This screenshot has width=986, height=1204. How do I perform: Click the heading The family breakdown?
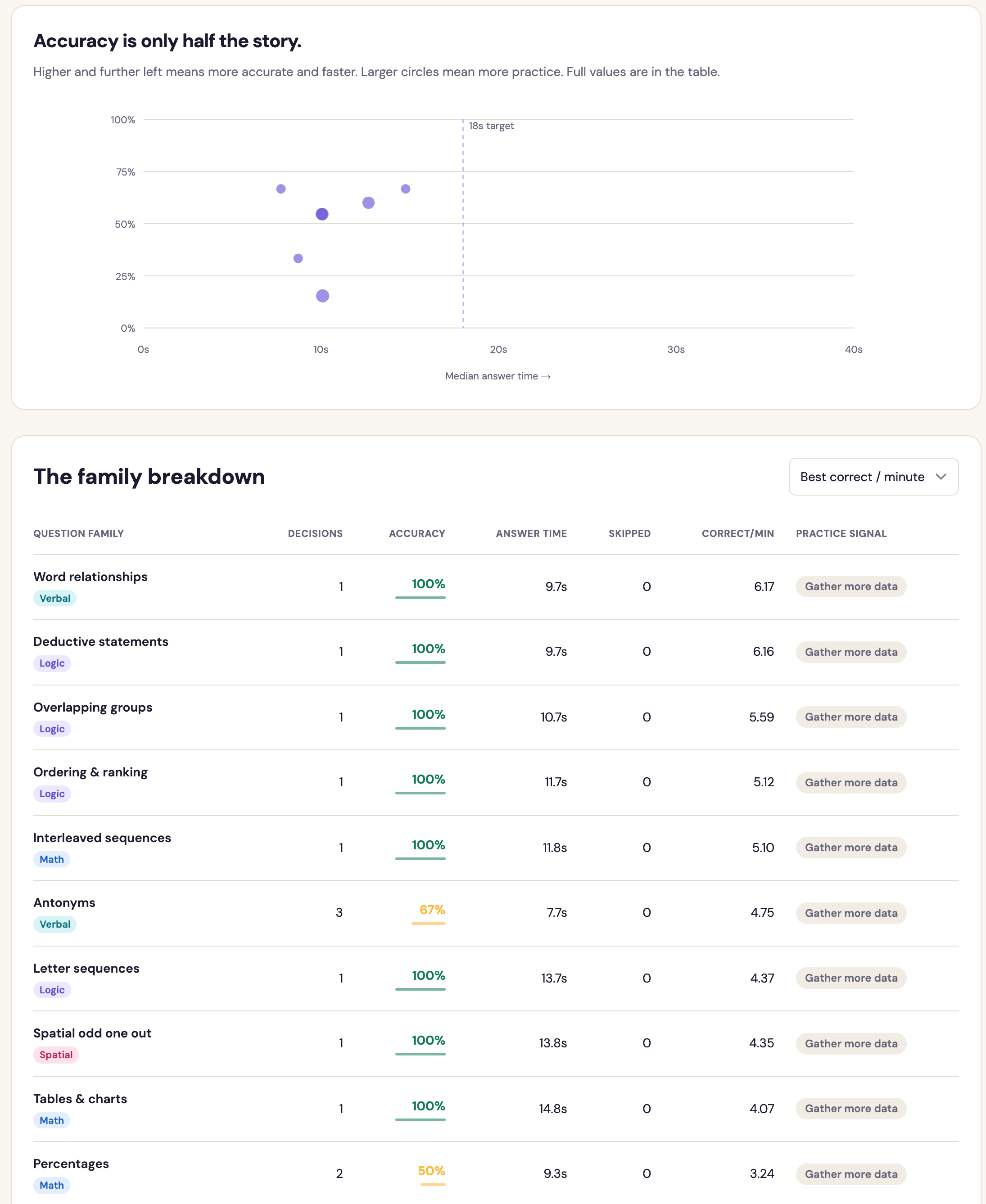pyautogui.click(x=149, y=477)
